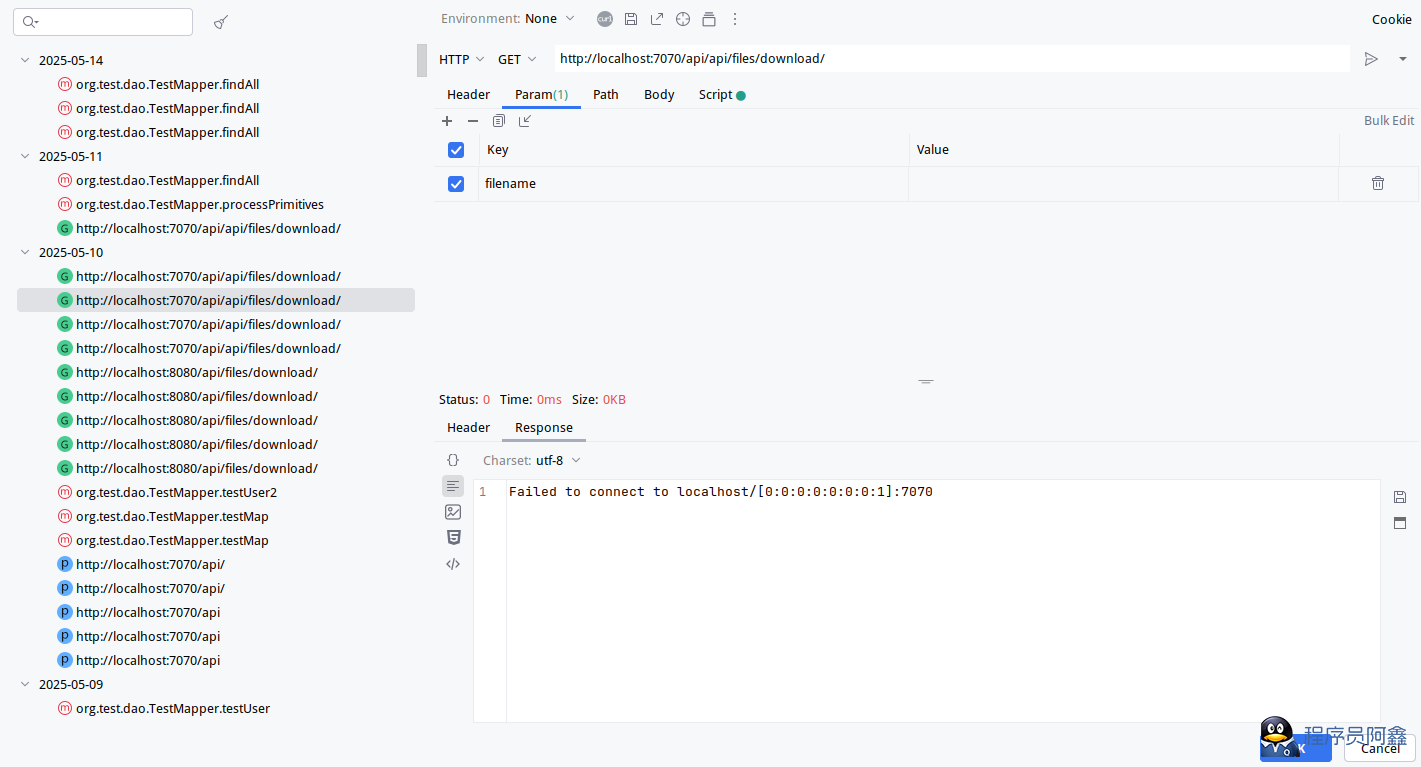Add a new parameter row with plus icon
Viewport: 1421px width, 767px height.
pos(447,121)
